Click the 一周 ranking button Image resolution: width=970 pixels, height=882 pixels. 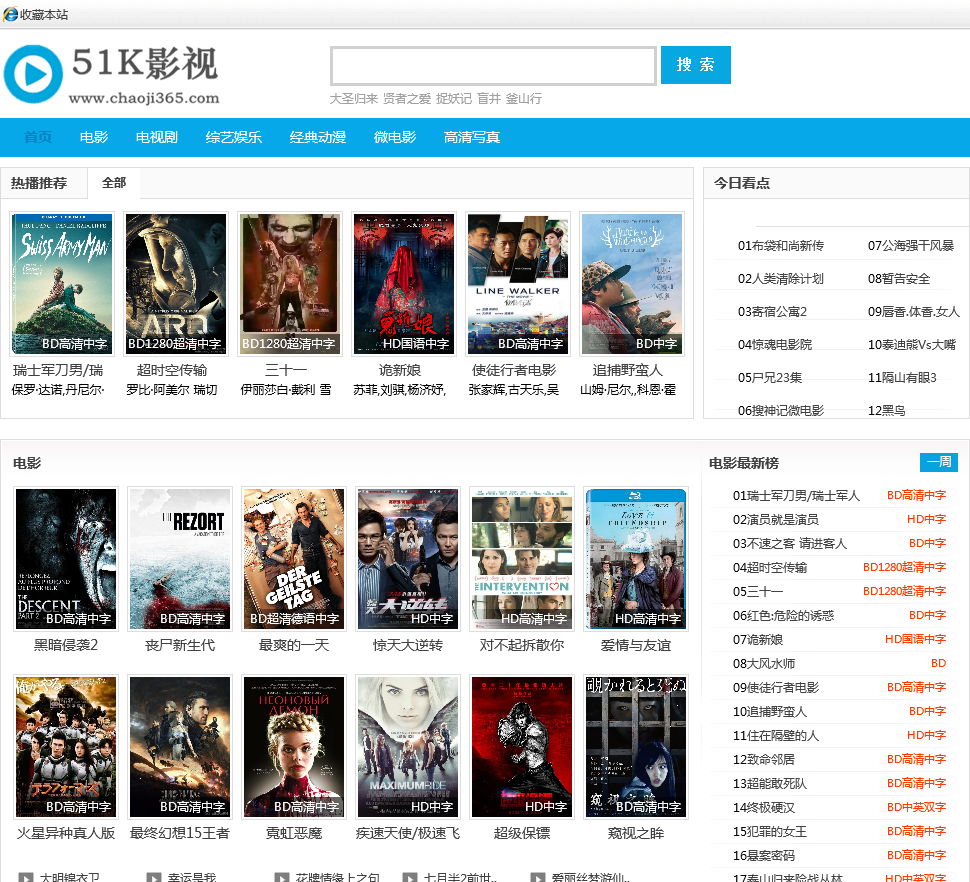pos(939,462)
